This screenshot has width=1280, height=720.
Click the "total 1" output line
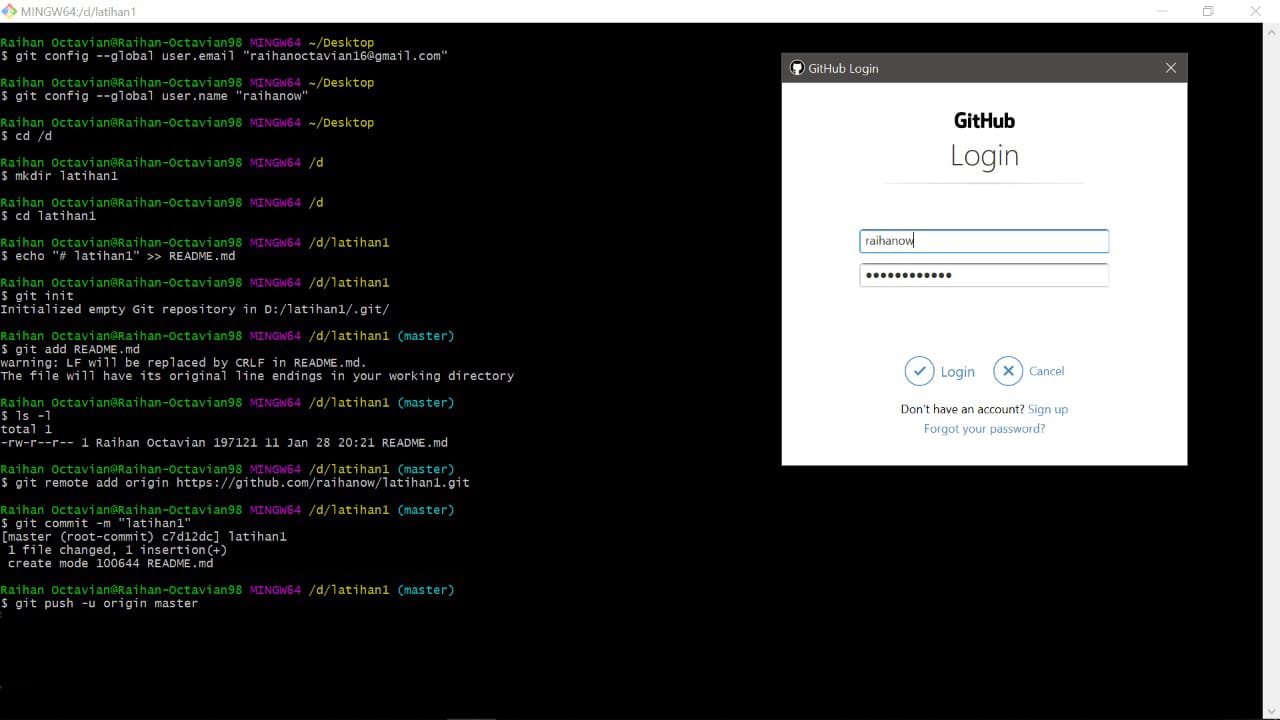(x=26, y=429)
